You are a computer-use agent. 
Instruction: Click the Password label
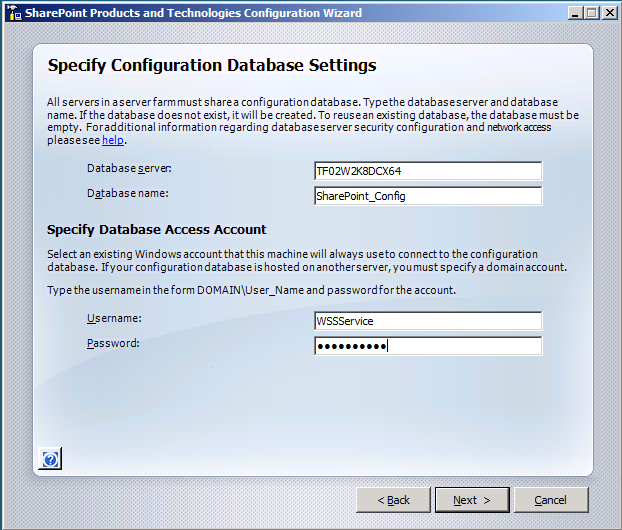113,343
